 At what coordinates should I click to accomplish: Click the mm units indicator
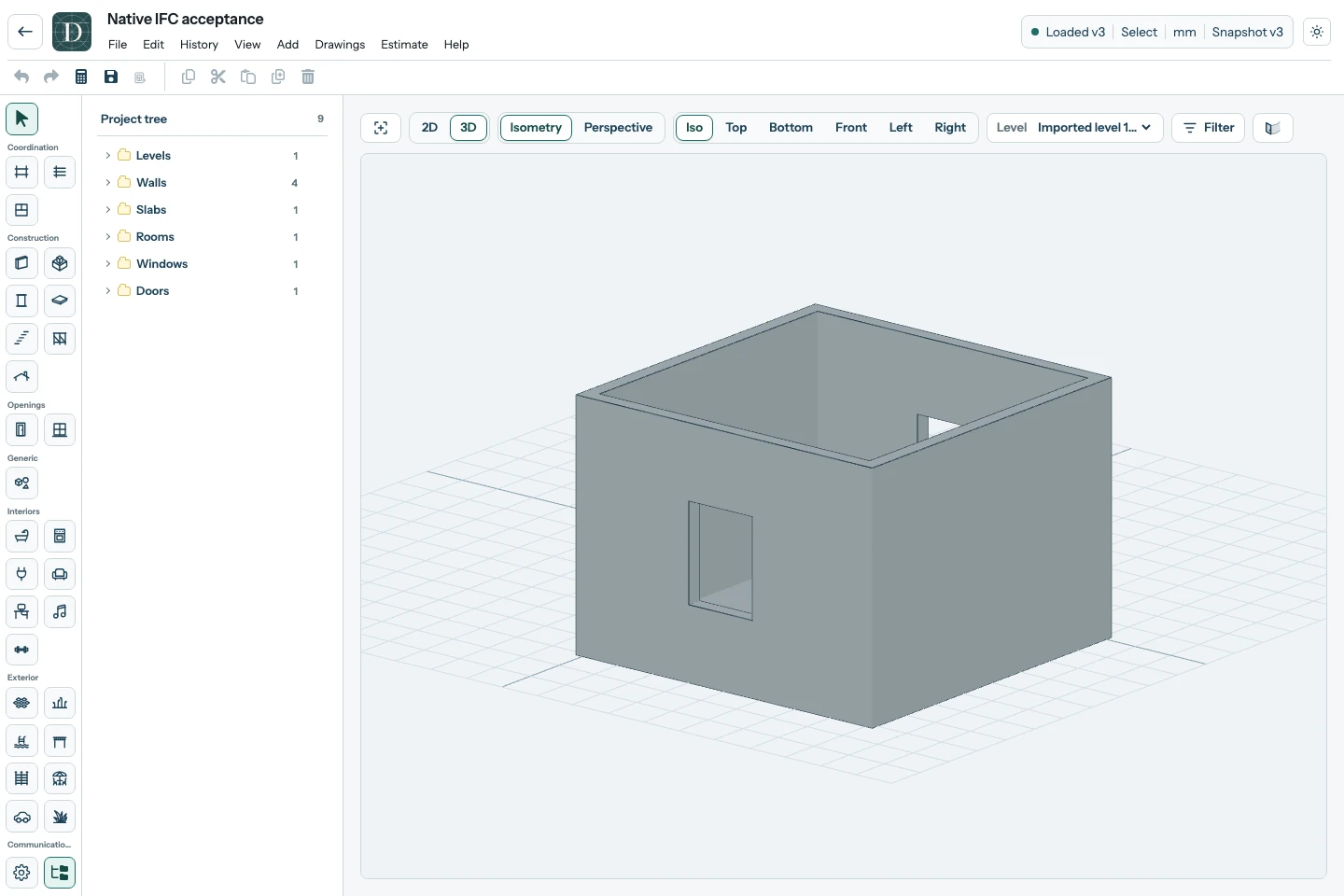click(x=1184, y=32)
